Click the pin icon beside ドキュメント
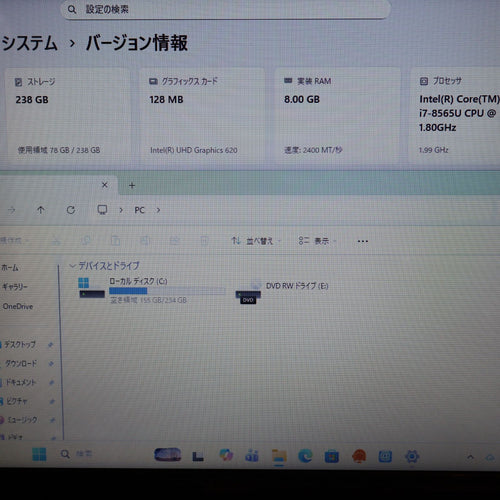 coord(51,383)
